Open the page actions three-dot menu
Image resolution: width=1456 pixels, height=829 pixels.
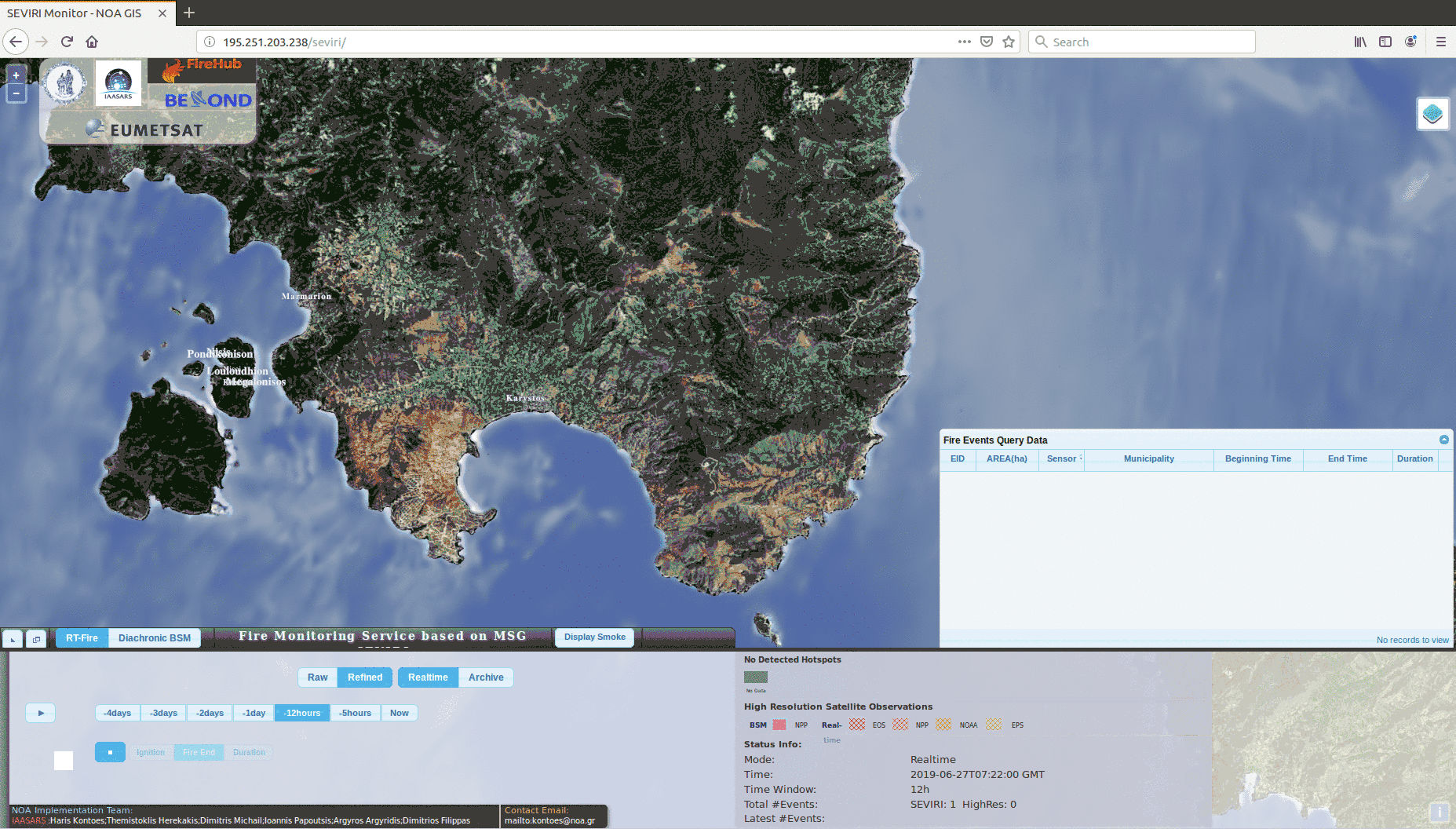click(964, 42)
